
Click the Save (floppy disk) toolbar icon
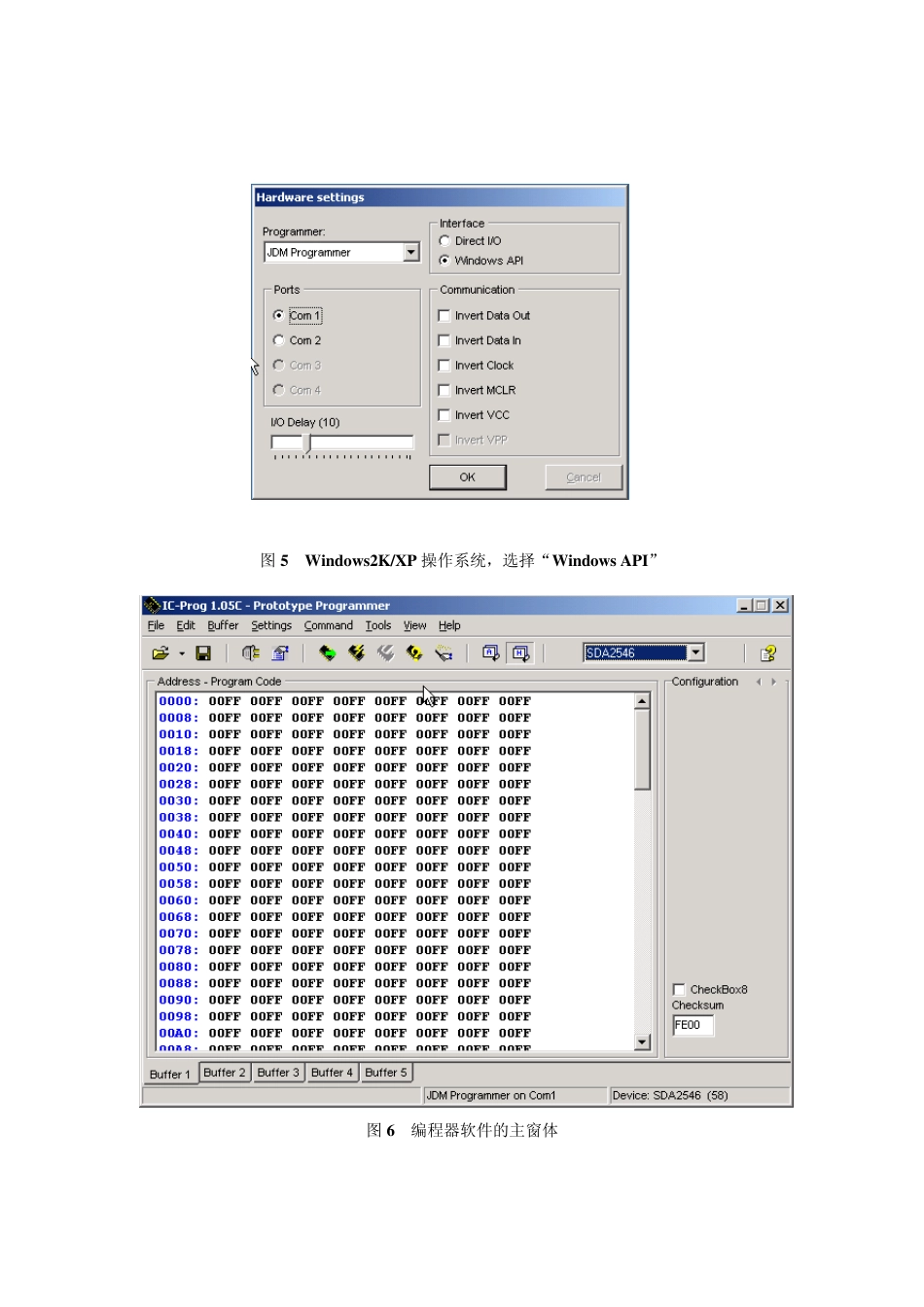click(x=203, y=653)
